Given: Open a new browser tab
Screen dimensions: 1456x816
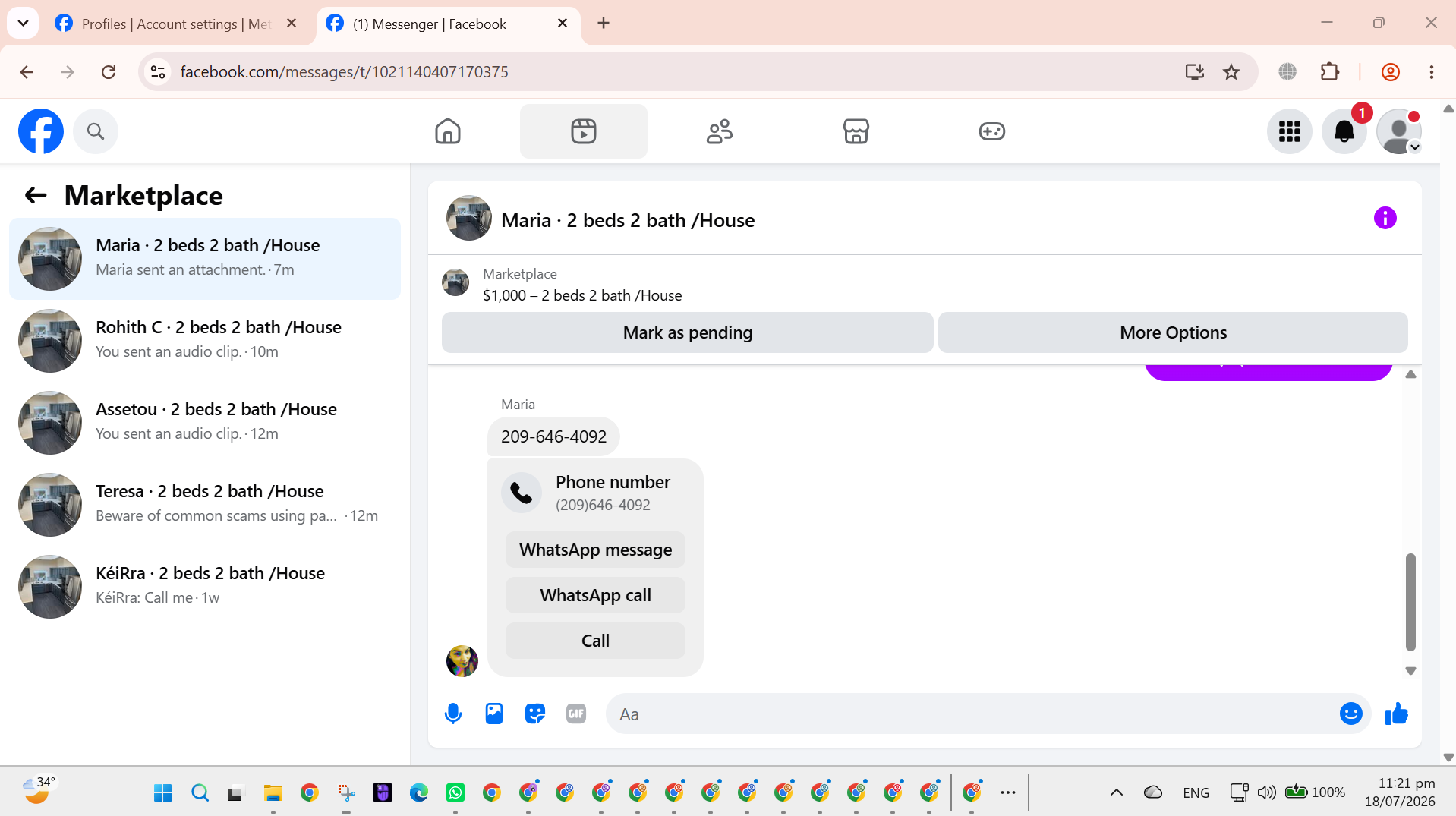Looking at the screenshot, I should [x=604, y=24].
